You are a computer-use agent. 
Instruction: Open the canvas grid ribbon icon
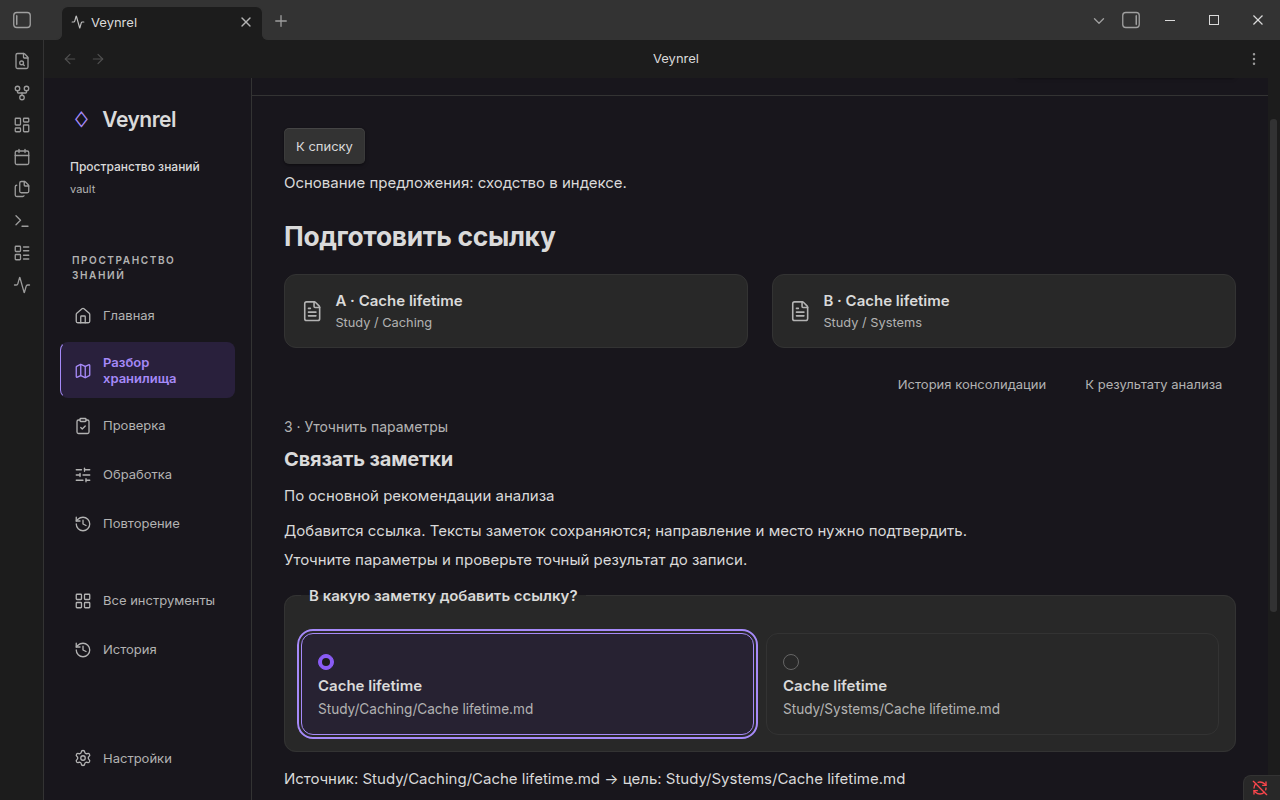click(22, 125)
